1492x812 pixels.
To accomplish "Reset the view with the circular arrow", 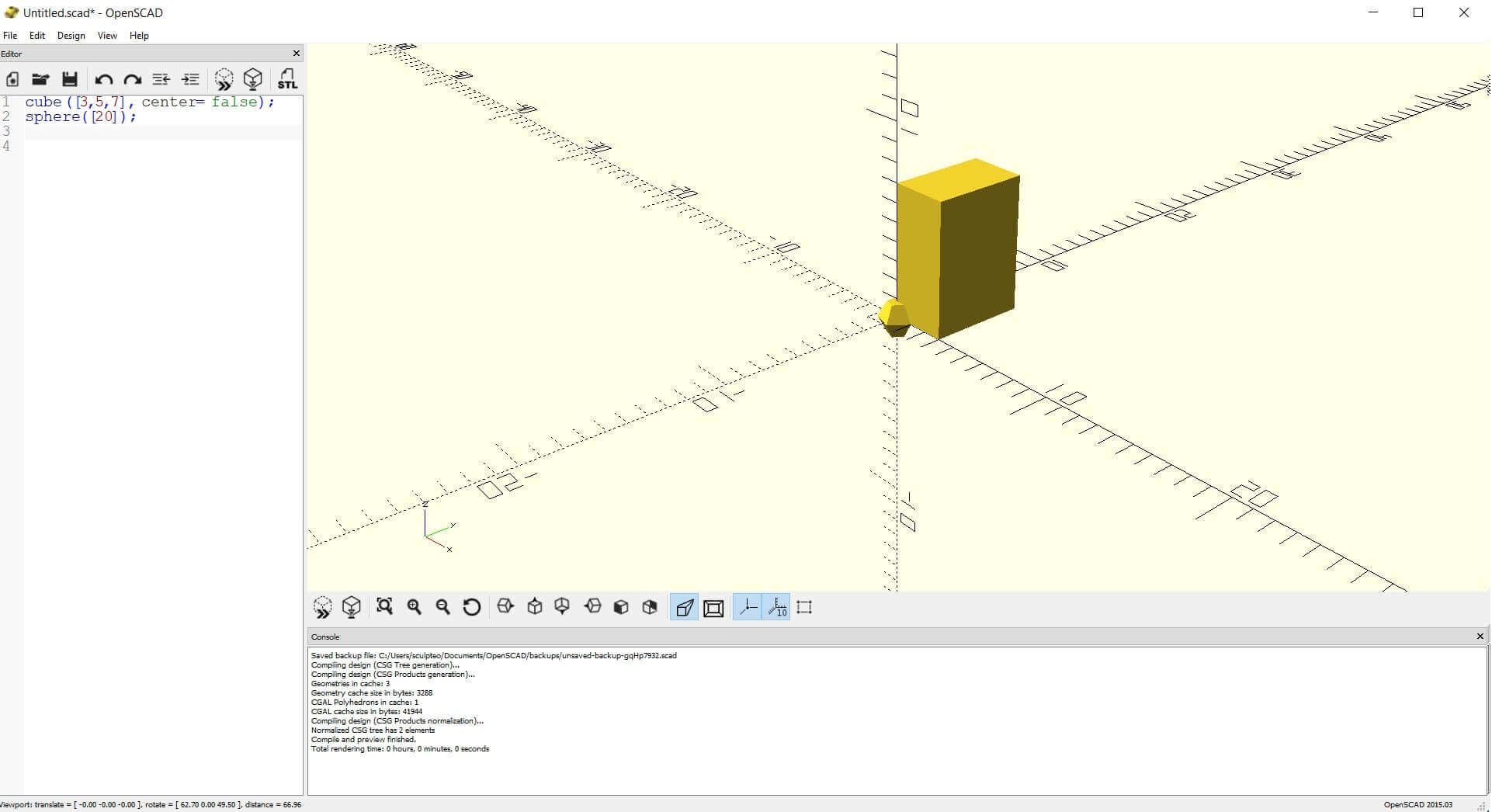I will (472, 607).
